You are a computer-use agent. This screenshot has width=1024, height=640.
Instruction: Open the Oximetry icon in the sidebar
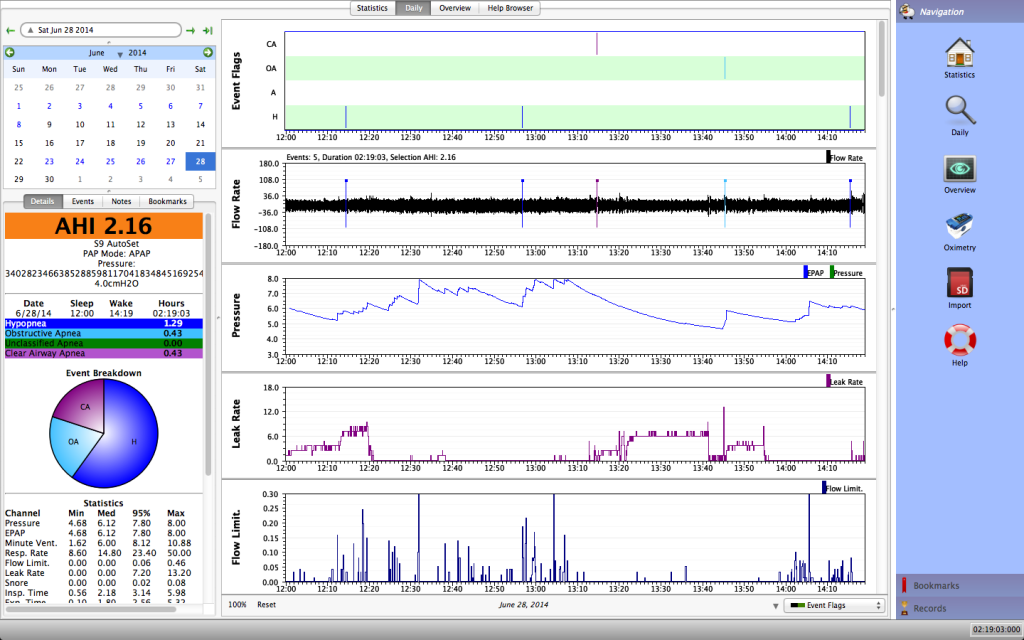pyautogui.click(x=959, y=227)
